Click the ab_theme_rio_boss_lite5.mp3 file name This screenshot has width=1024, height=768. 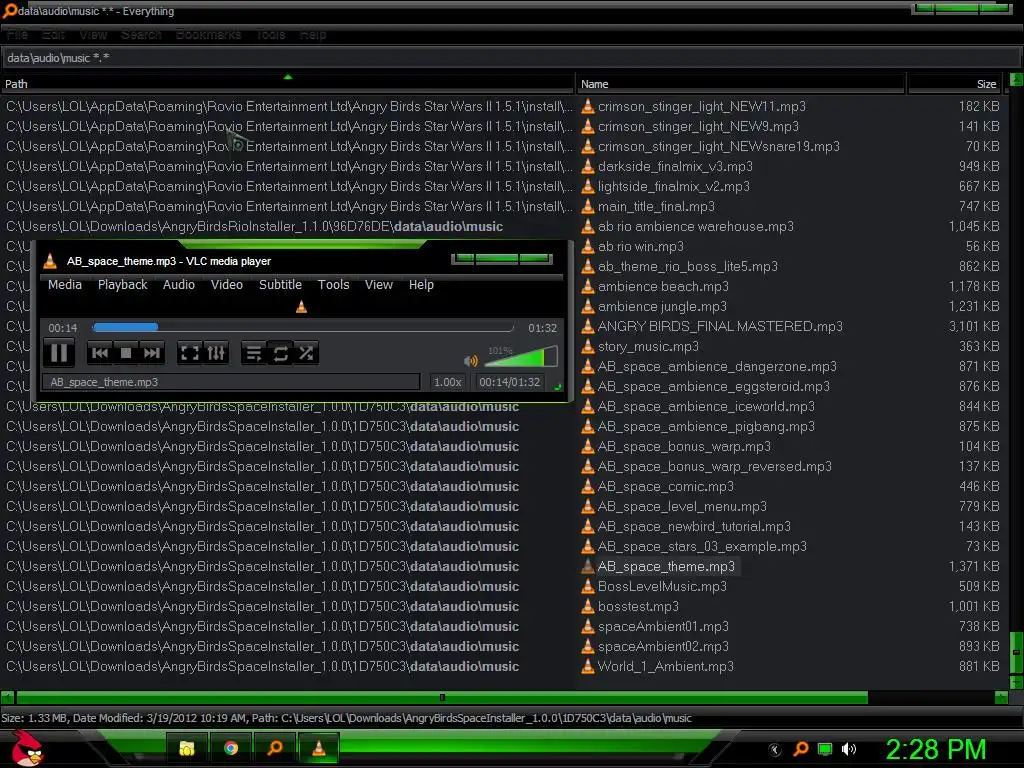(x=688, y=266)
